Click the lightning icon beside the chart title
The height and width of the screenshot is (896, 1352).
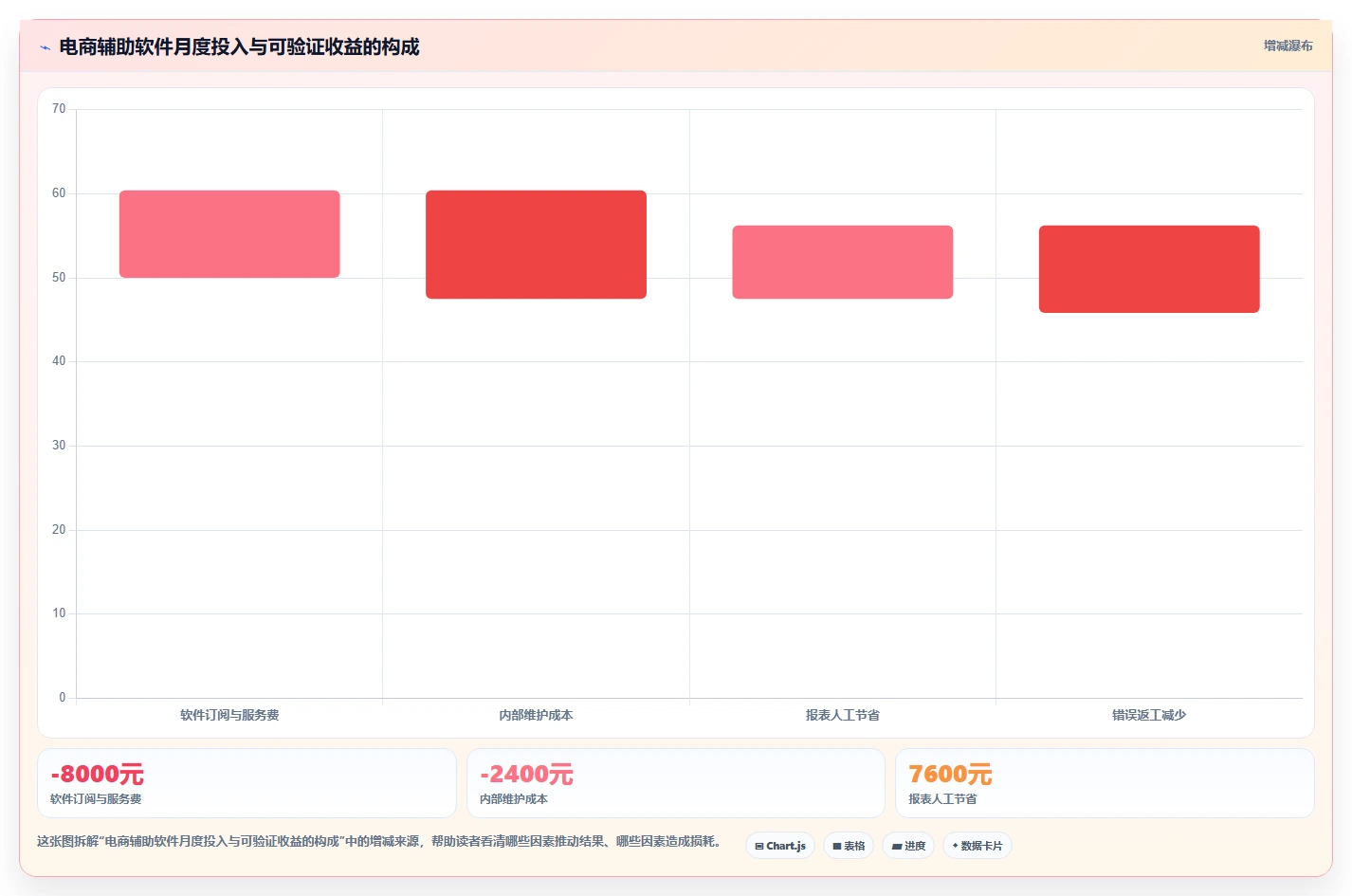(x=45, y=47)
